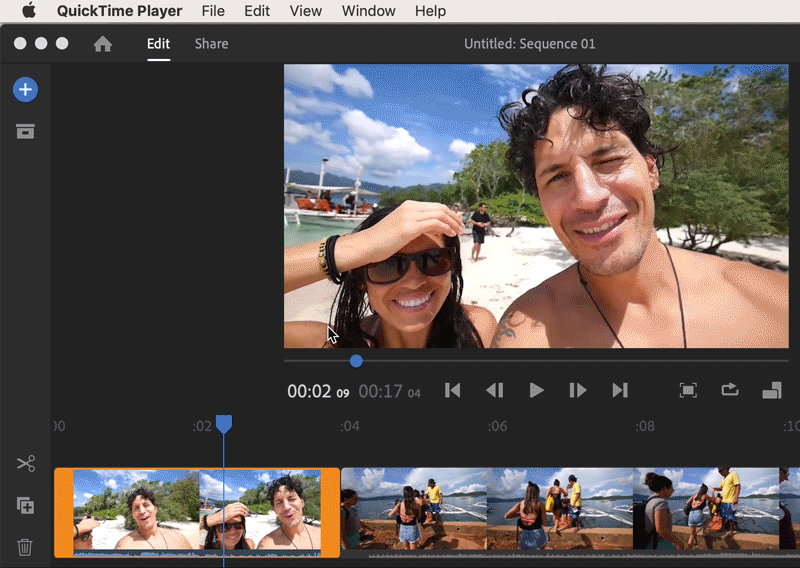The image size is (800, 568).
Task: Step back one frame
Action: pyautogui.click(x=494, y=391)
